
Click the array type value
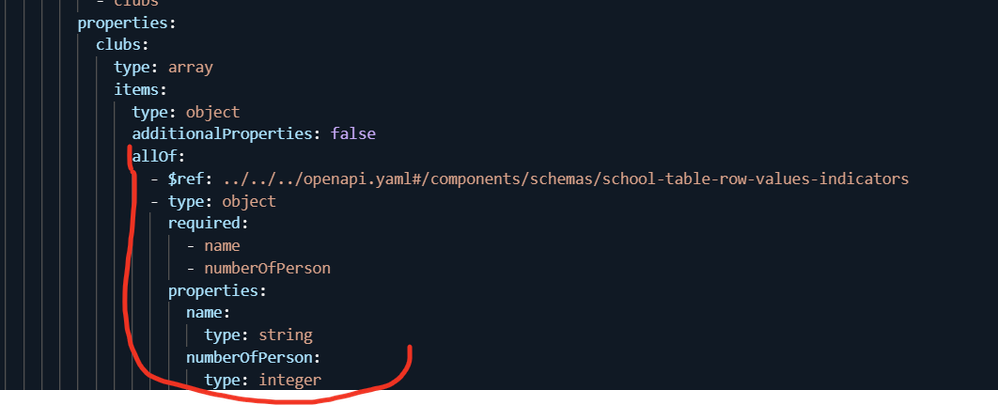pos(190,67)
